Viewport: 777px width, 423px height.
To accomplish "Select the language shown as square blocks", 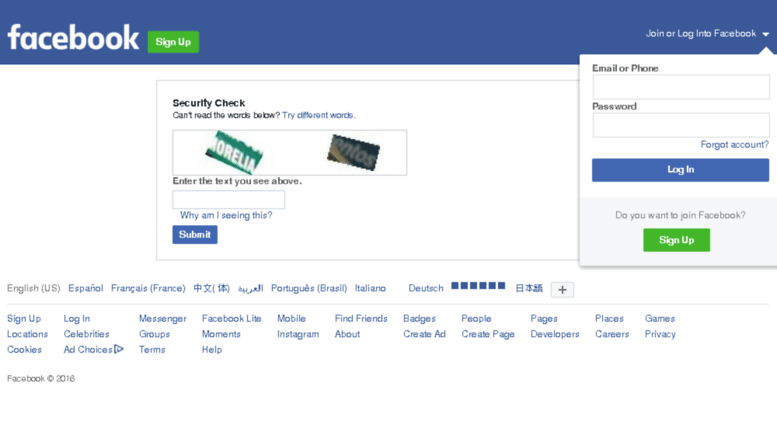I will click(x=478, y=286).
